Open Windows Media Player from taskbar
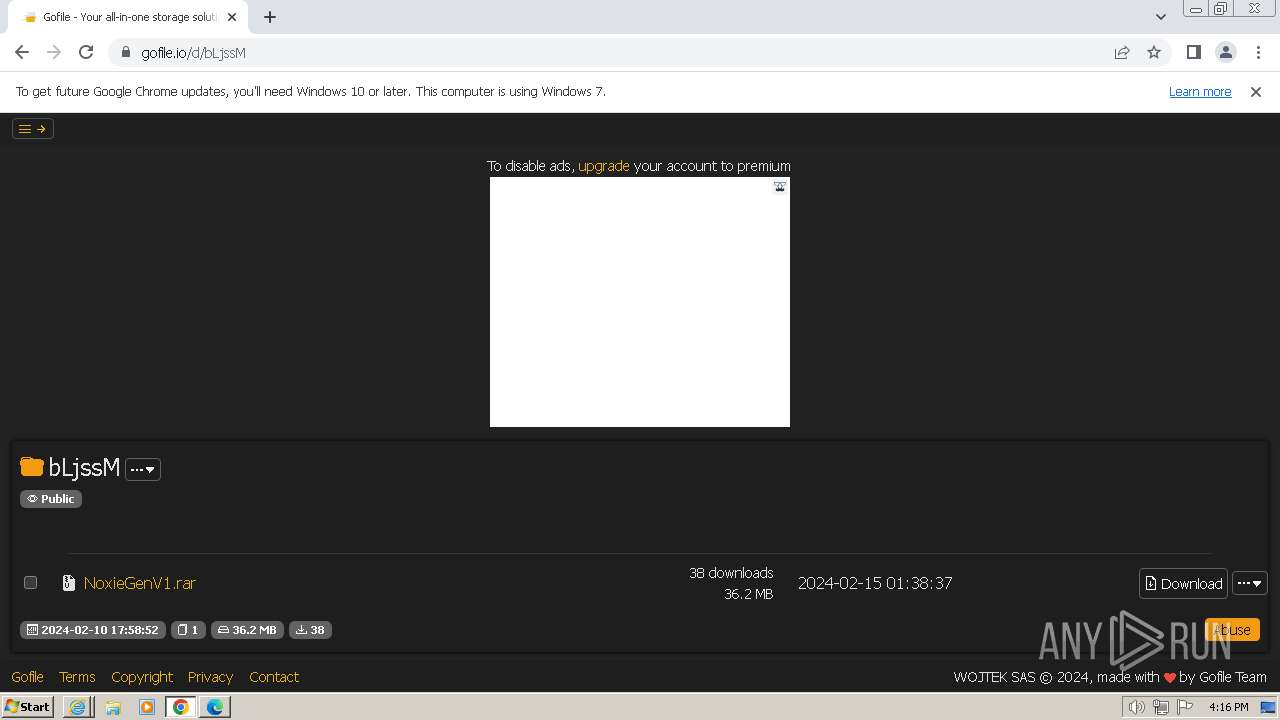Image resolution: width=1280 pixels, height=720 pixels. pos(147,707)
